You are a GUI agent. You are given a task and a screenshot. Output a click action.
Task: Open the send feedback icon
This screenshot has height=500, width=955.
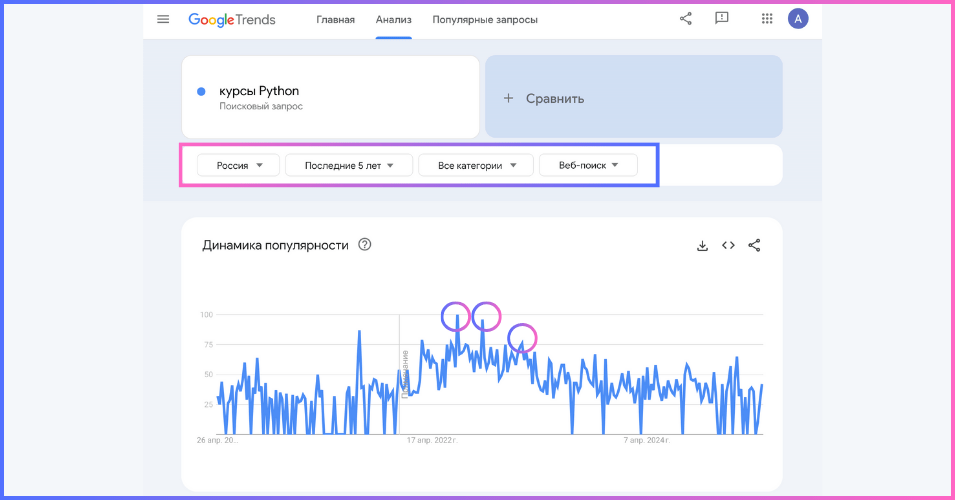coord(722,18)
